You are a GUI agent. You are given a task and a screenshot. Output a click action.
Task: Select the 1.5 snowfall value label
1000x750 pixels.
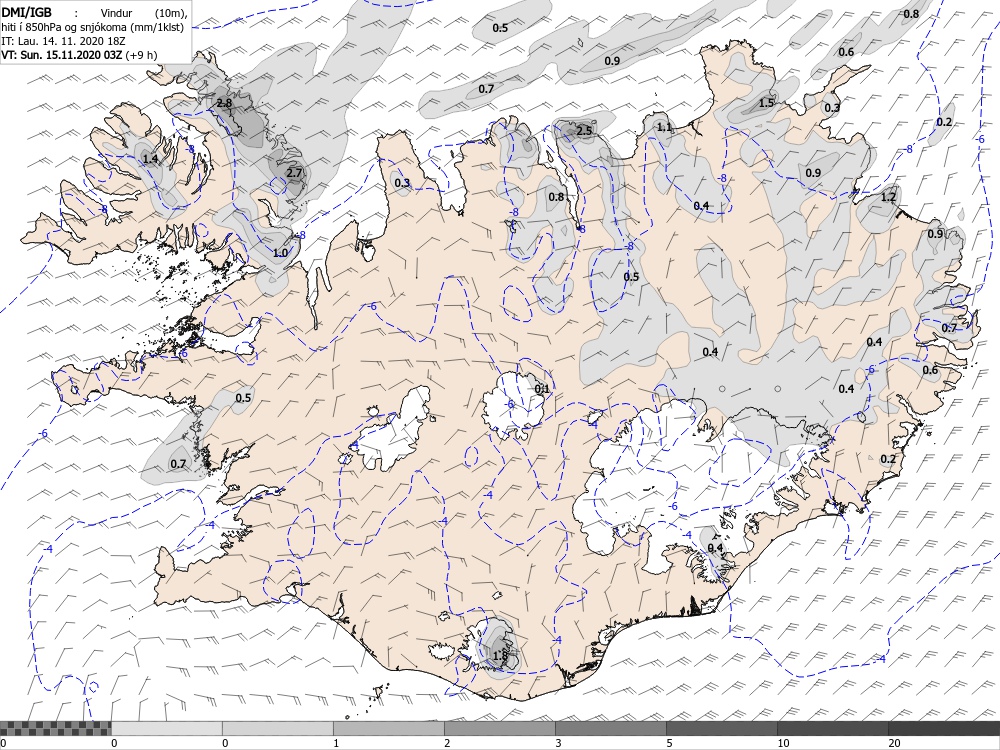pyautogui.click(x=767, y=103)
